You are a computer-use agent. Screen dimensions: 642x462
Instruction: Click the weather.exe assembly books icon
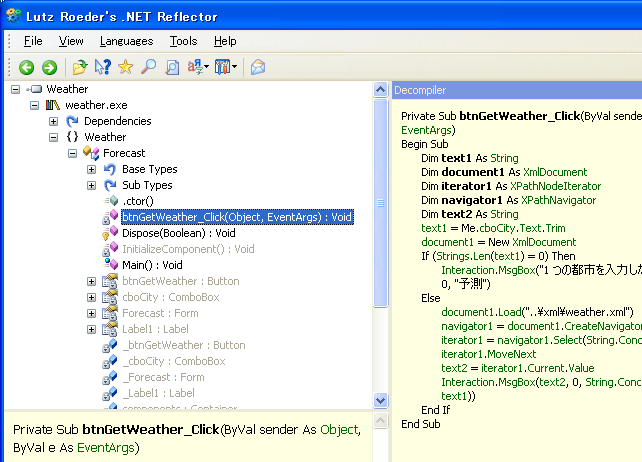click(x=52, y=105)
